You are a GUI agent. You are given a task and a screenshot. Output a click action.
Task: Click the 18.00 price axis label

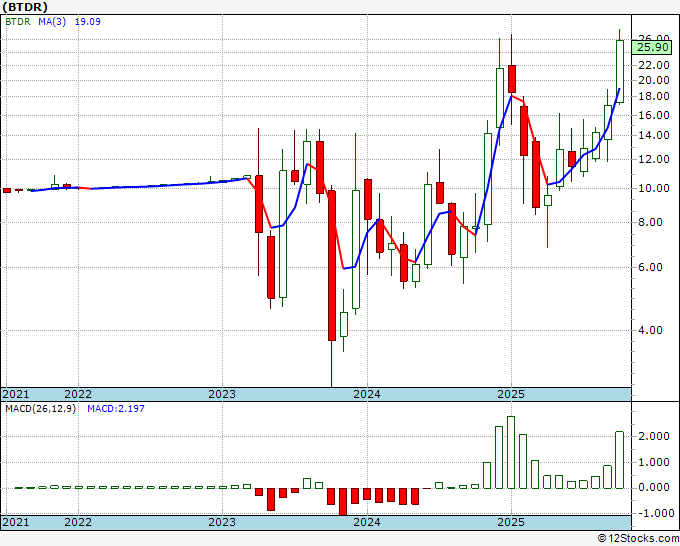(x=654, y=96)
